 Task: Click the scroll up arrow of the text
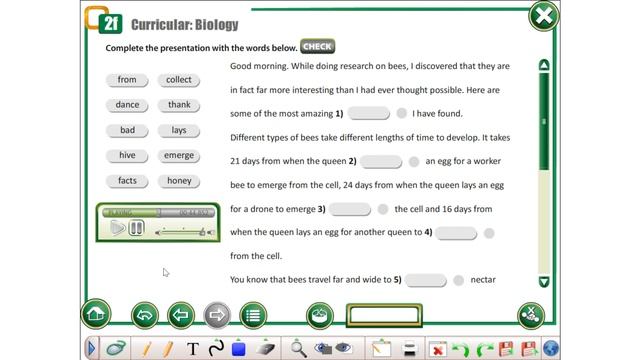(x=544, y=65)
